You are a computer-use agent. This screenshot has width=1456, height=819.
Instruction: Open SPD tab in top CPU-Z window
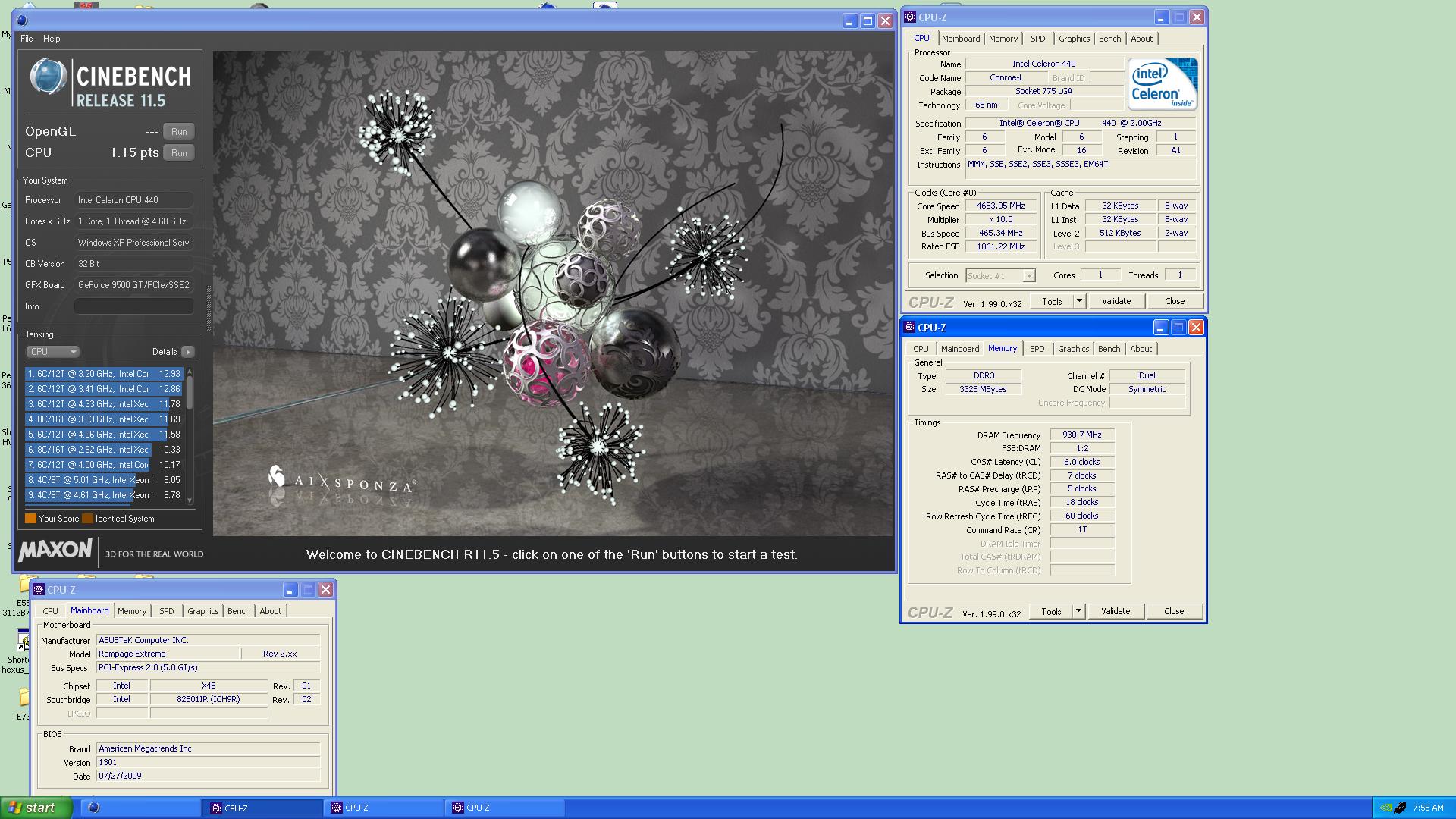tap(1038, 39)
